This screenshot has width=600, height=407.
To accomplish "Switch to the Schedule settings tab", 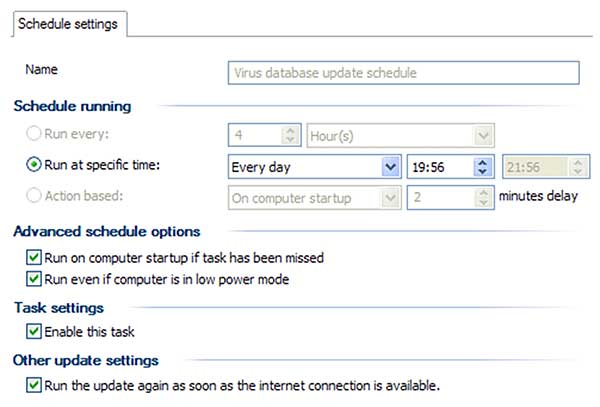I will pyautogui.click(x=68, y=24).
